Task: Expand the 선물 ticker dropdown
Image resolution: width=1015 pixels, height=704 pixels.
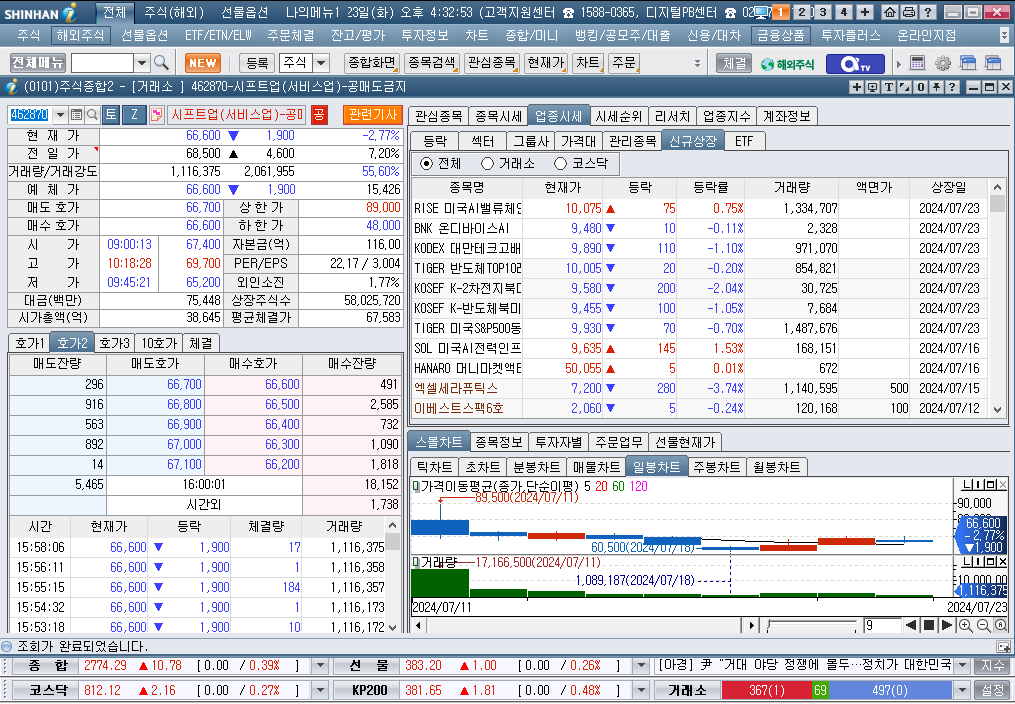Action: click(641, 665)
